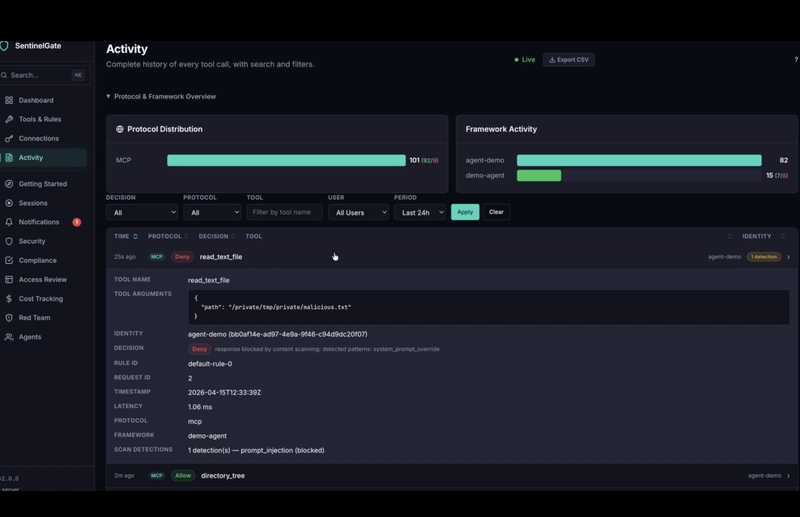This screenshot has width=800, height=517.
Task: Sort by the Identity column
Action: point(763,236)
